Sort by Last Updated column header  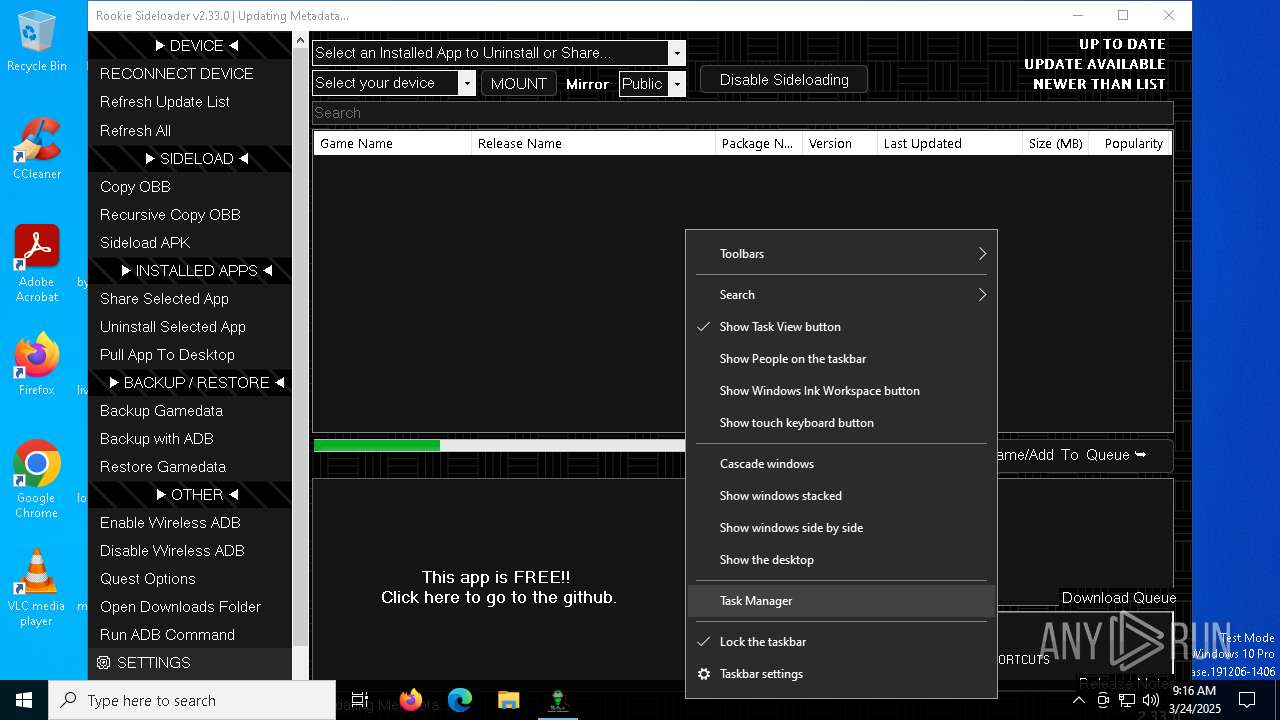[949, 144]
